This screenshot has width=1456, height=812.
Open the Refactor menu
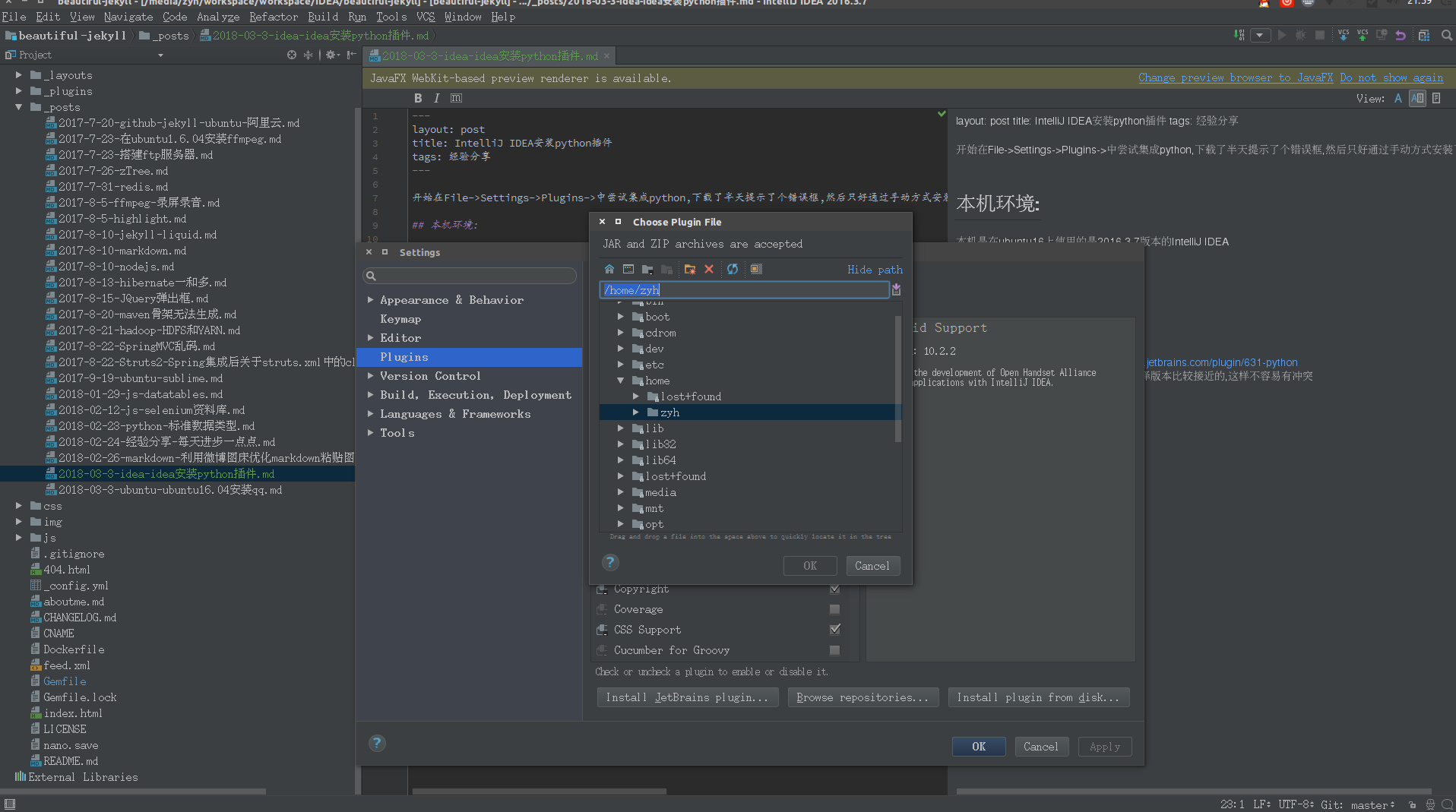point(274,17)
